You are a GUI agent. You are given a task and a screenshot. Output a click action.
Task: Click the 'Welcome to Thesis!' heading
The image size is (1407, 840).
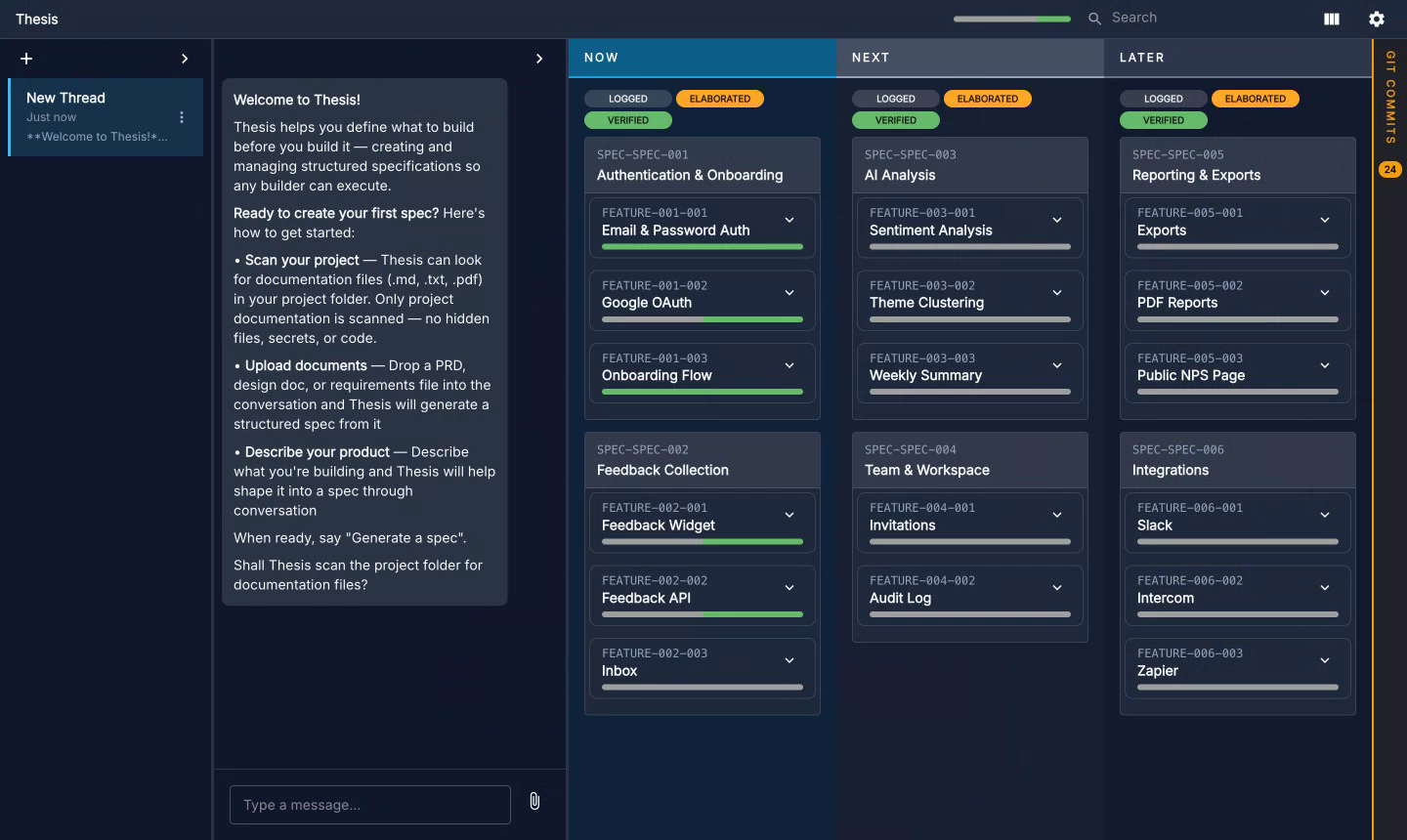point(297,100)
